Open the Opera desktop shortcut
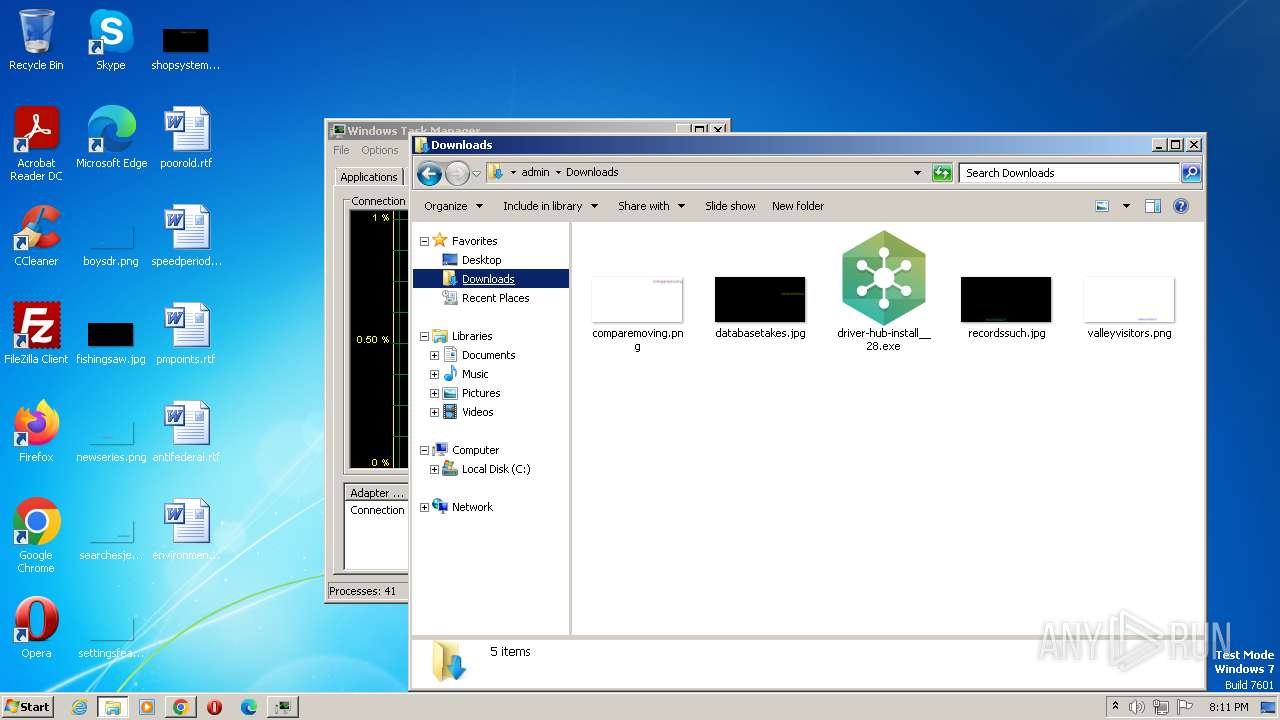Viewport: 1280px width, 720px height. pyautogui.click(x=36, y=628)
